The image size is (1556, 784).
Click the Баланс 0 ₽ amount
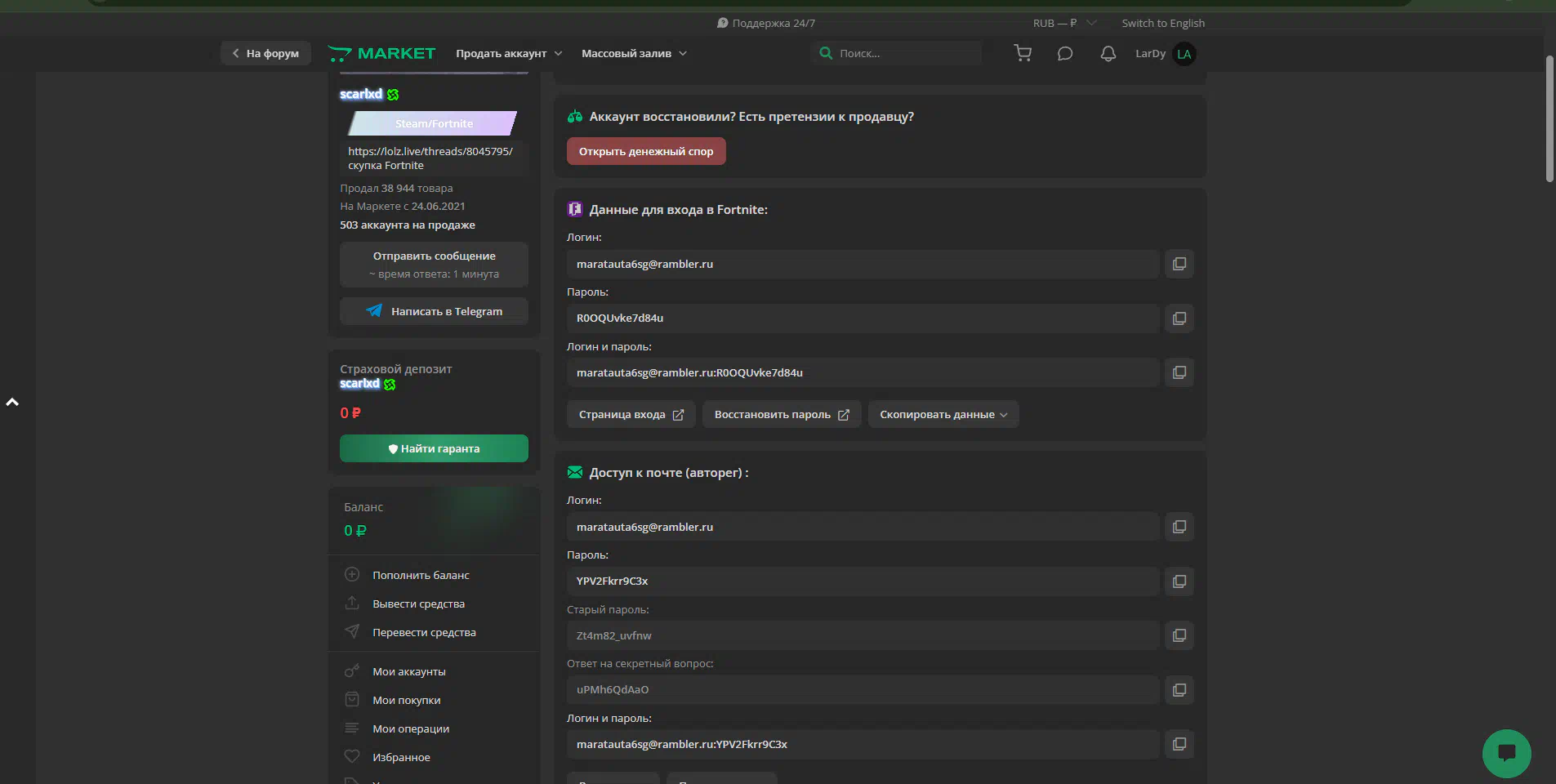click(x=355, y=531)
